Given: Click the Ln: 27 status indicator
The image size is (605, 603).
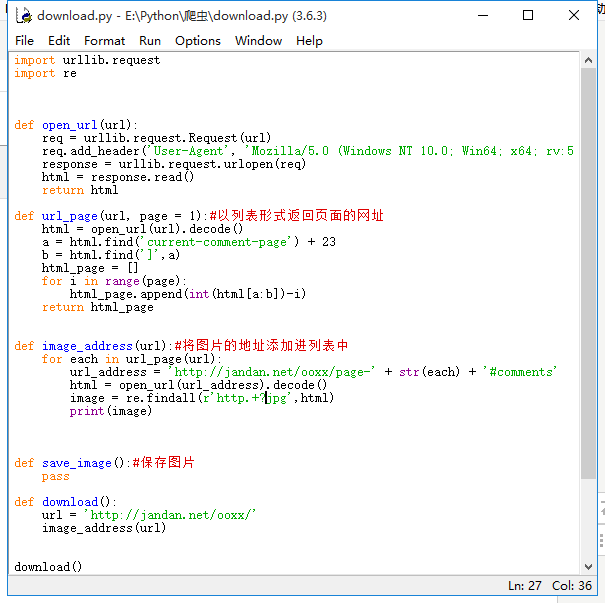Looking at the screenshot, I should [528, 586].
